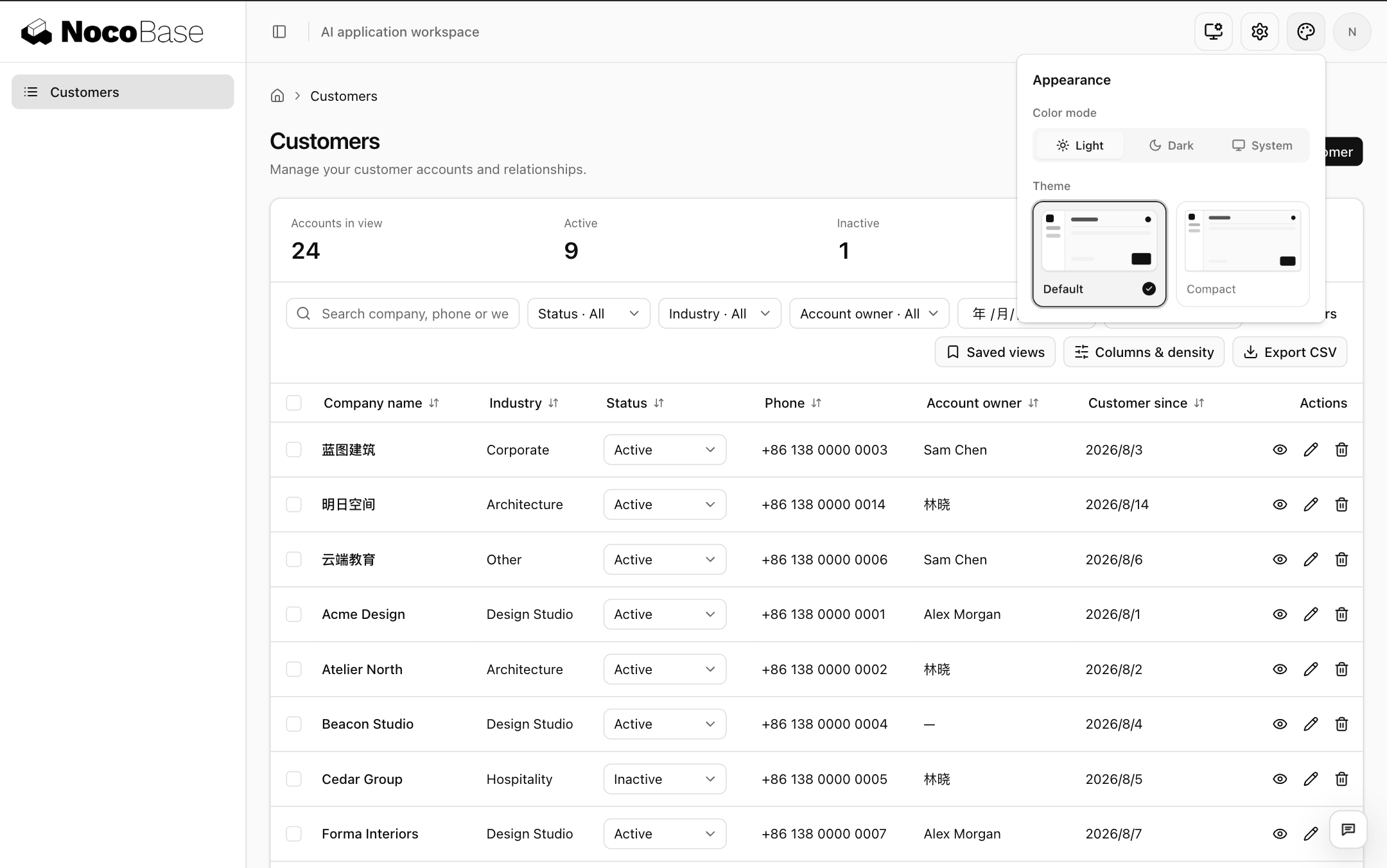Open Customers in the sidebar

tap(123, 92)
